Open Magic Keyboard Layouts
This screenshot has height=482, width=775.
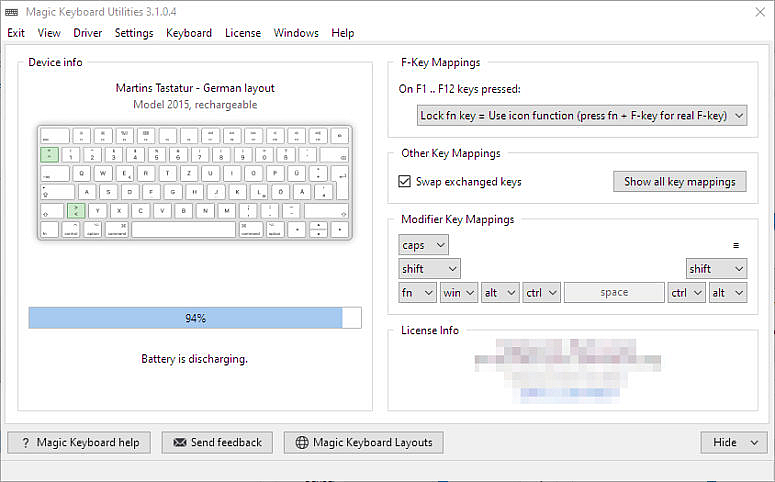(x=363, y=442)
